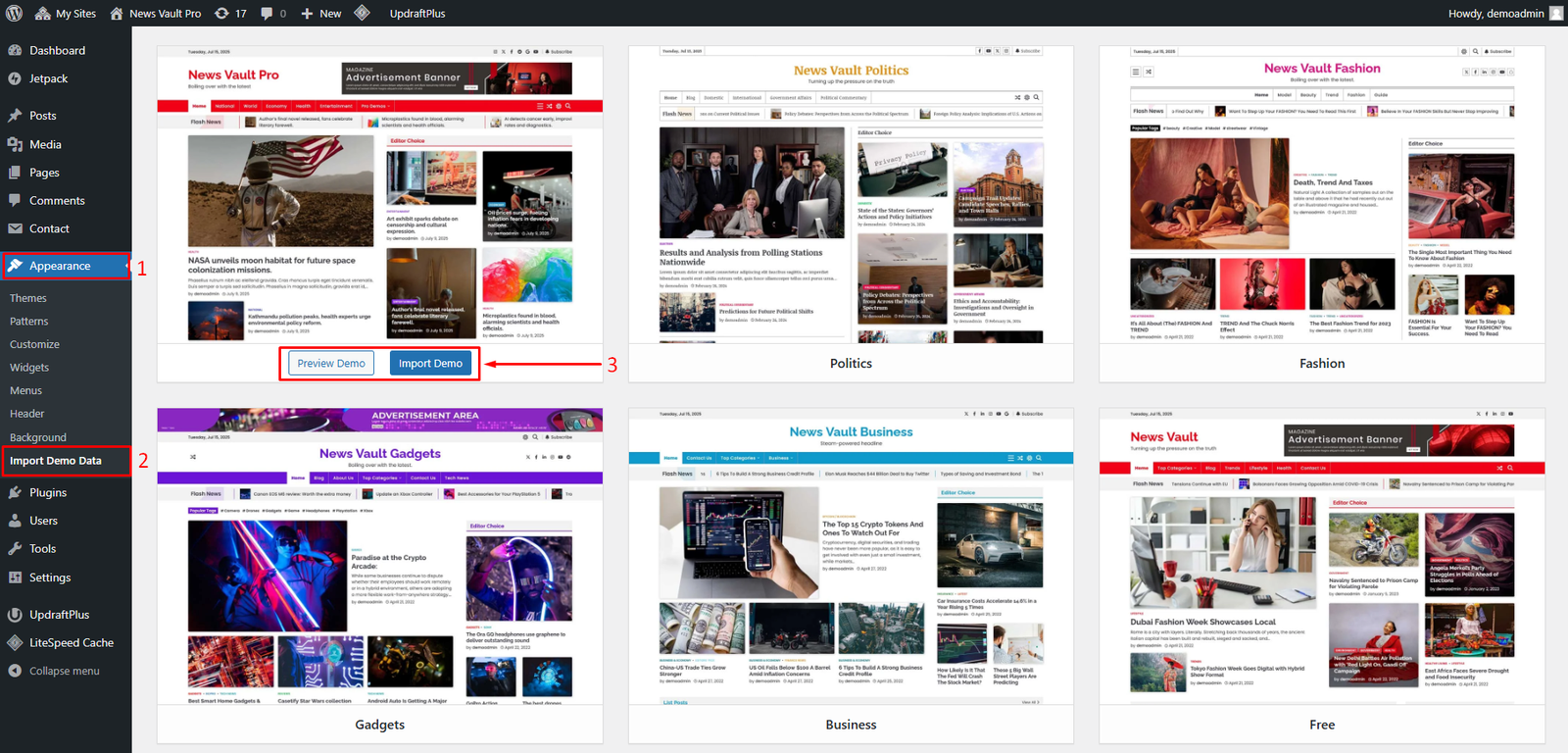Click the Pages icon in the sidebar

(15, 173)
